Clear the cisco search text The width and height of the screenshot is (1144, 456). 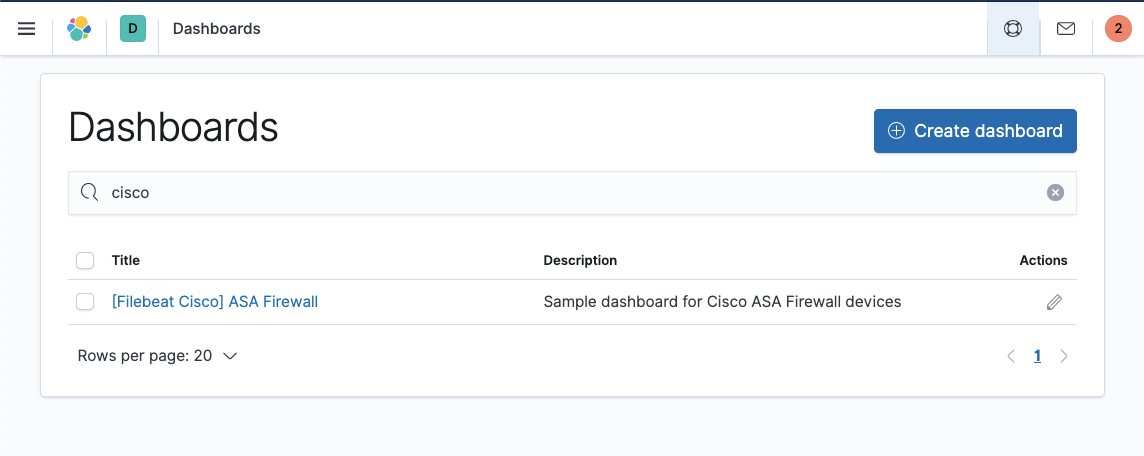pos(1055,193)
